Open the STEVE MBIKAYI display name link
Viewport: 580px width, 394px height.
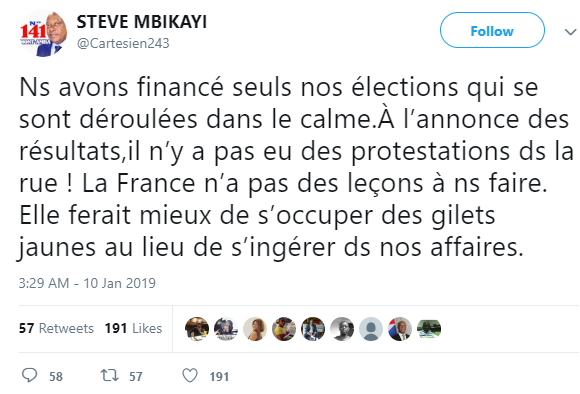(142, 22)
